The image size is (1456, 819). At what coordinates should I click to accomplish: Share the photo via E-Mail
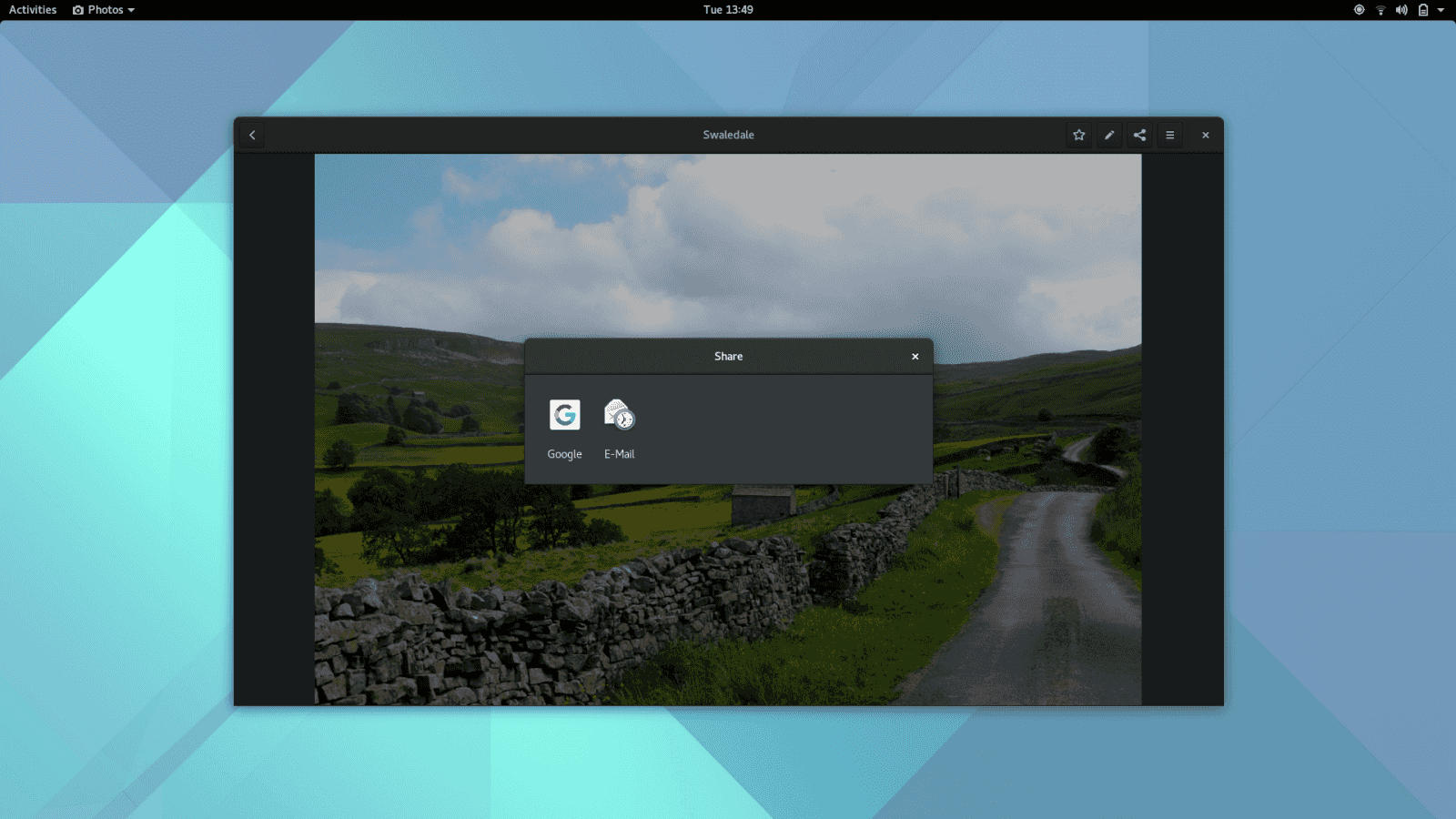(x=618, y=420)
